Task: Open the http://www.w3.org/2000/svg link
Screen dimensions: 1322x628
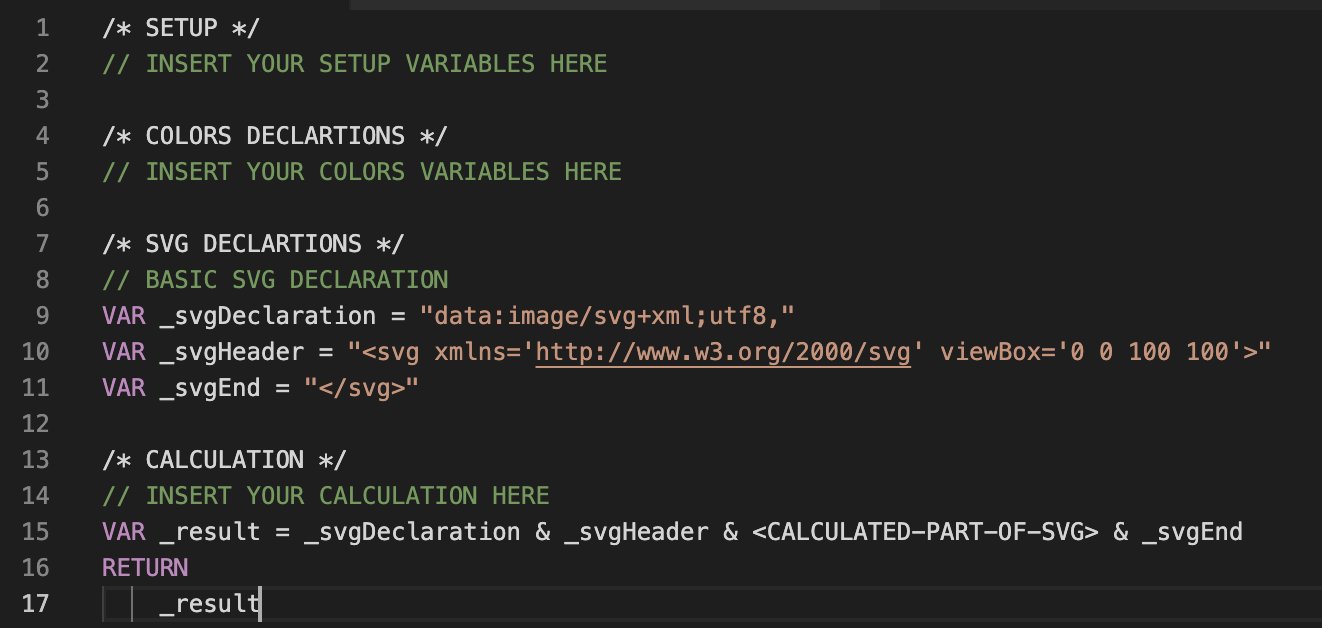Action: pyautogui.click(x=723, y=352)
